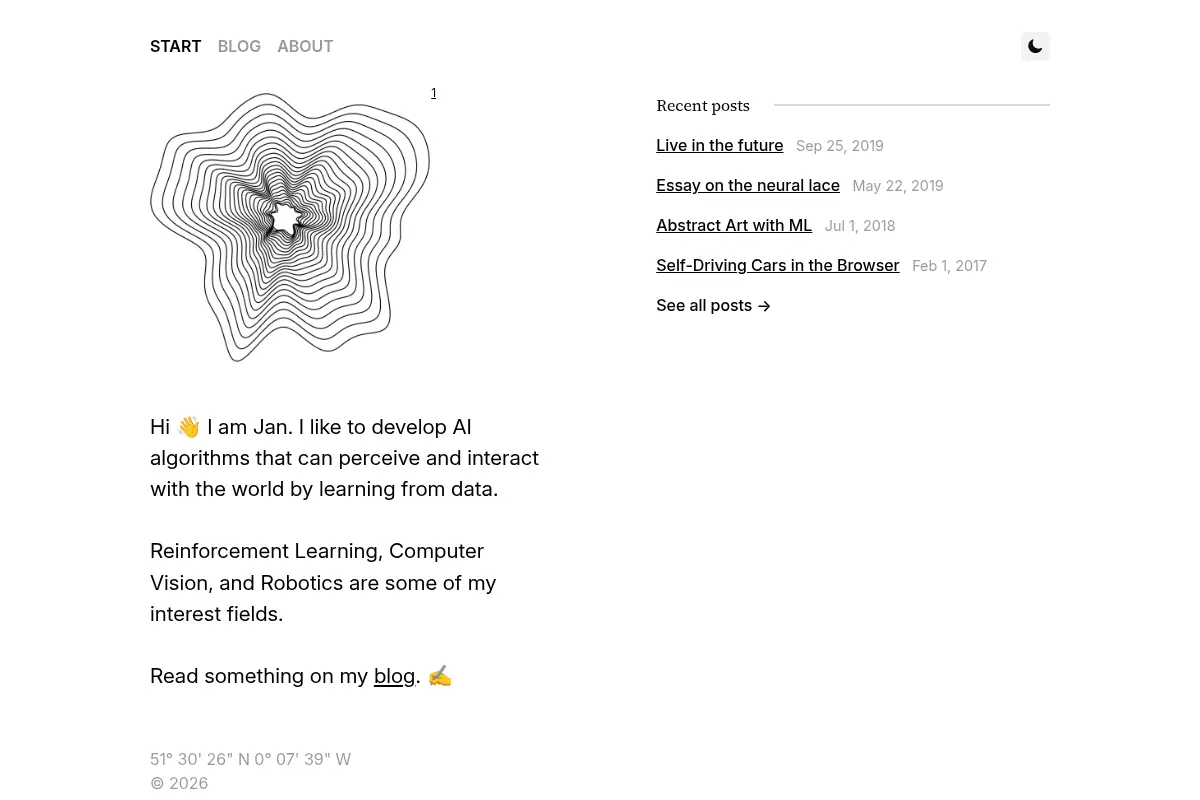Screen dimensions: 1200x800
Task: Click the 'Recent posts' heading
Action: [703, 105]
